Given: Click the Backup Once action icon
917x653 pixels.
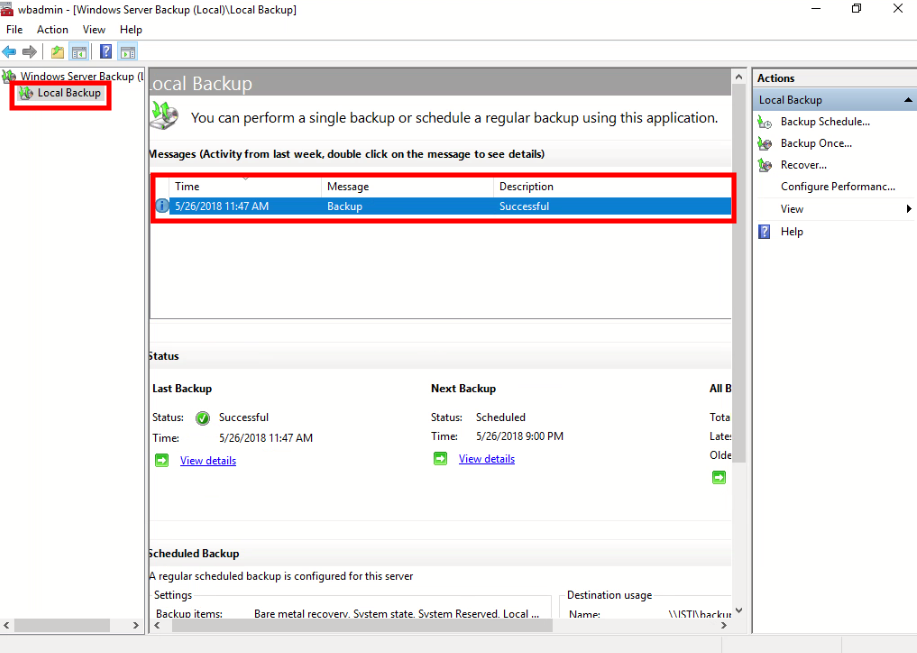Looking at the screenshot, I should [x=765, y=143].
